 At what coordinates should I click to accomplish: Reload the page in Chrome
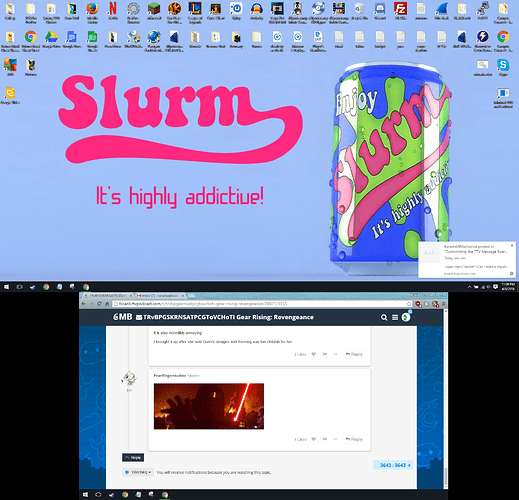click(99, 304)
